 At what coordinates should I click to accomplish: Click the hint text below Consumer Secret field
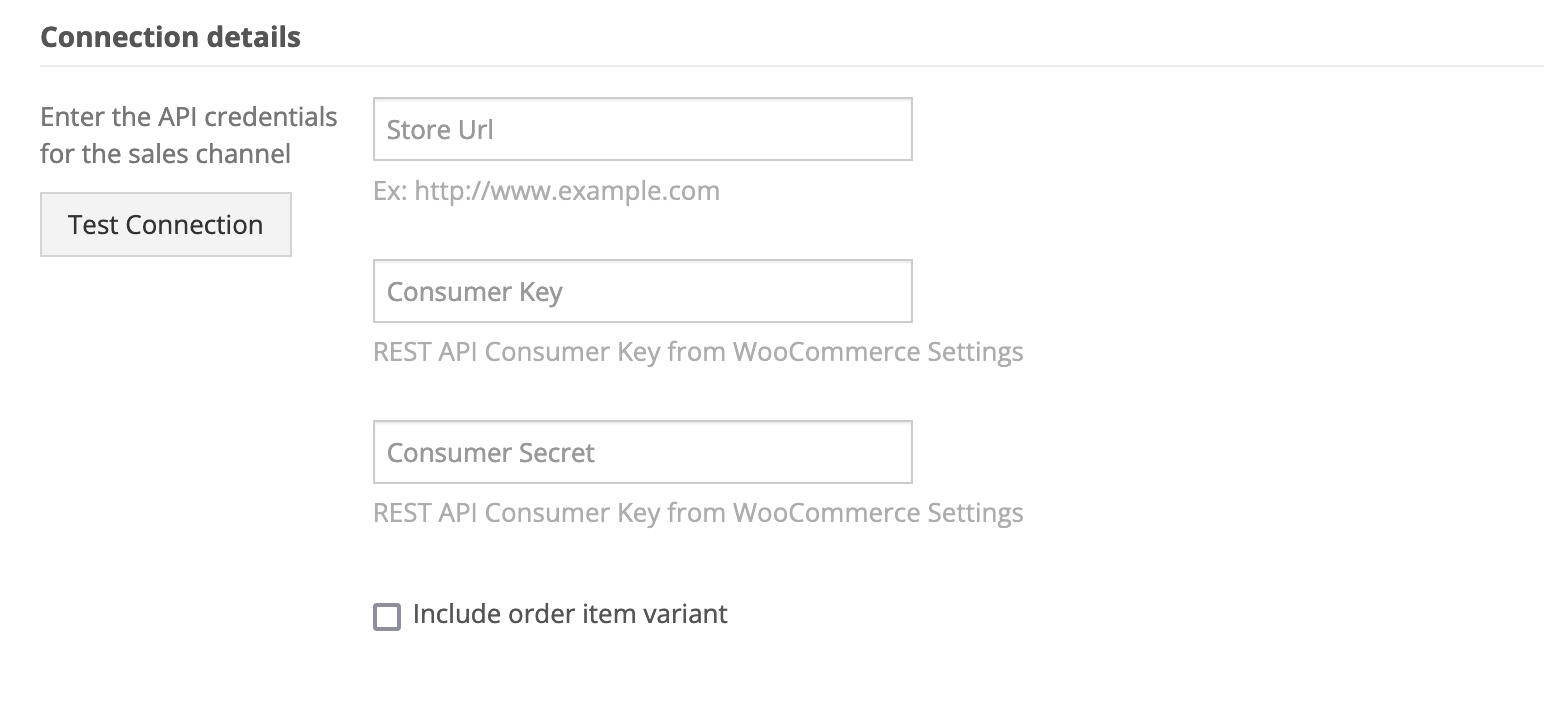(698, 513)
